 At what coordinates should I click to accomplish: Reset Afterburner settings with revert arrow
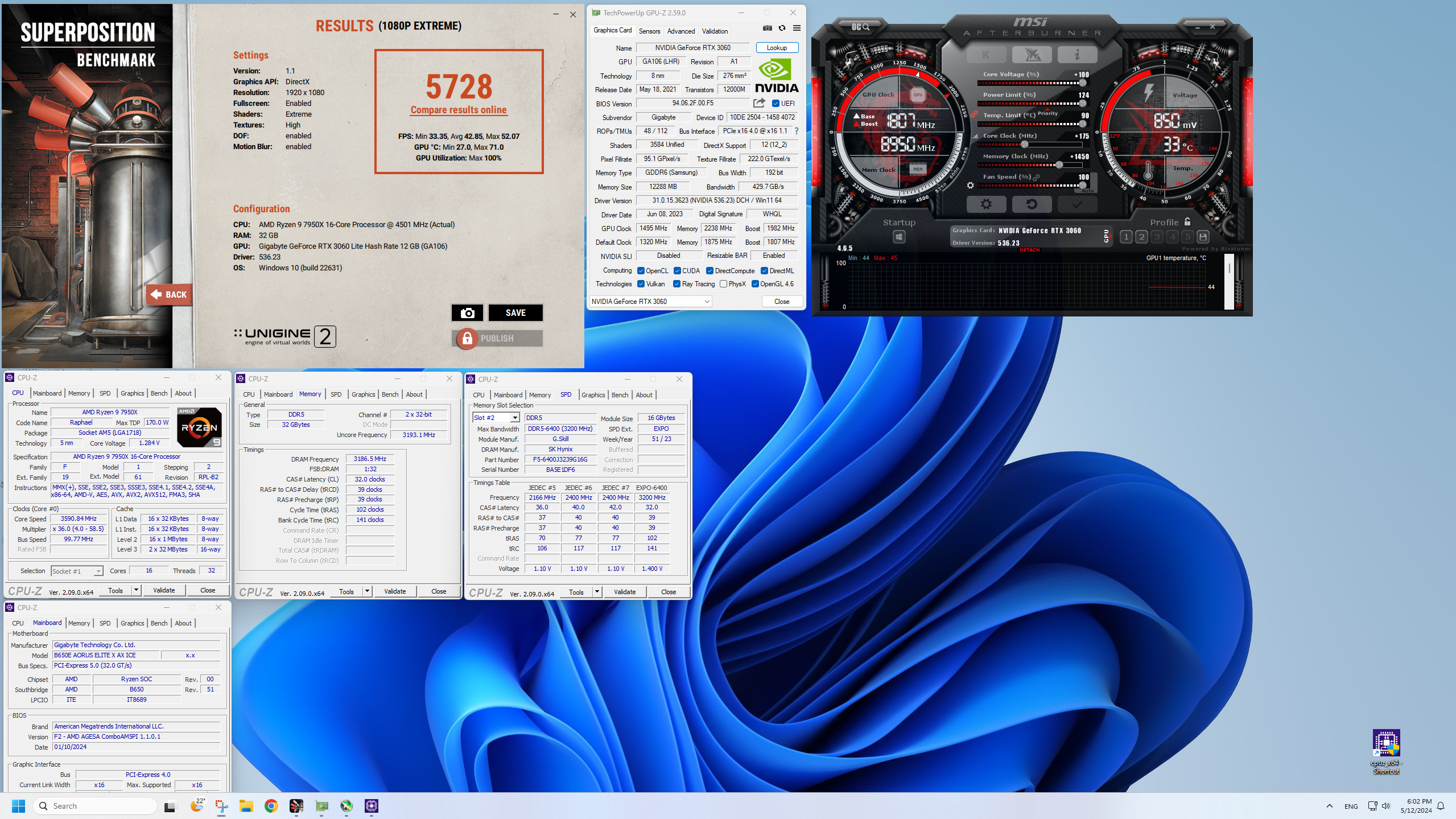tap(1032, 204)
